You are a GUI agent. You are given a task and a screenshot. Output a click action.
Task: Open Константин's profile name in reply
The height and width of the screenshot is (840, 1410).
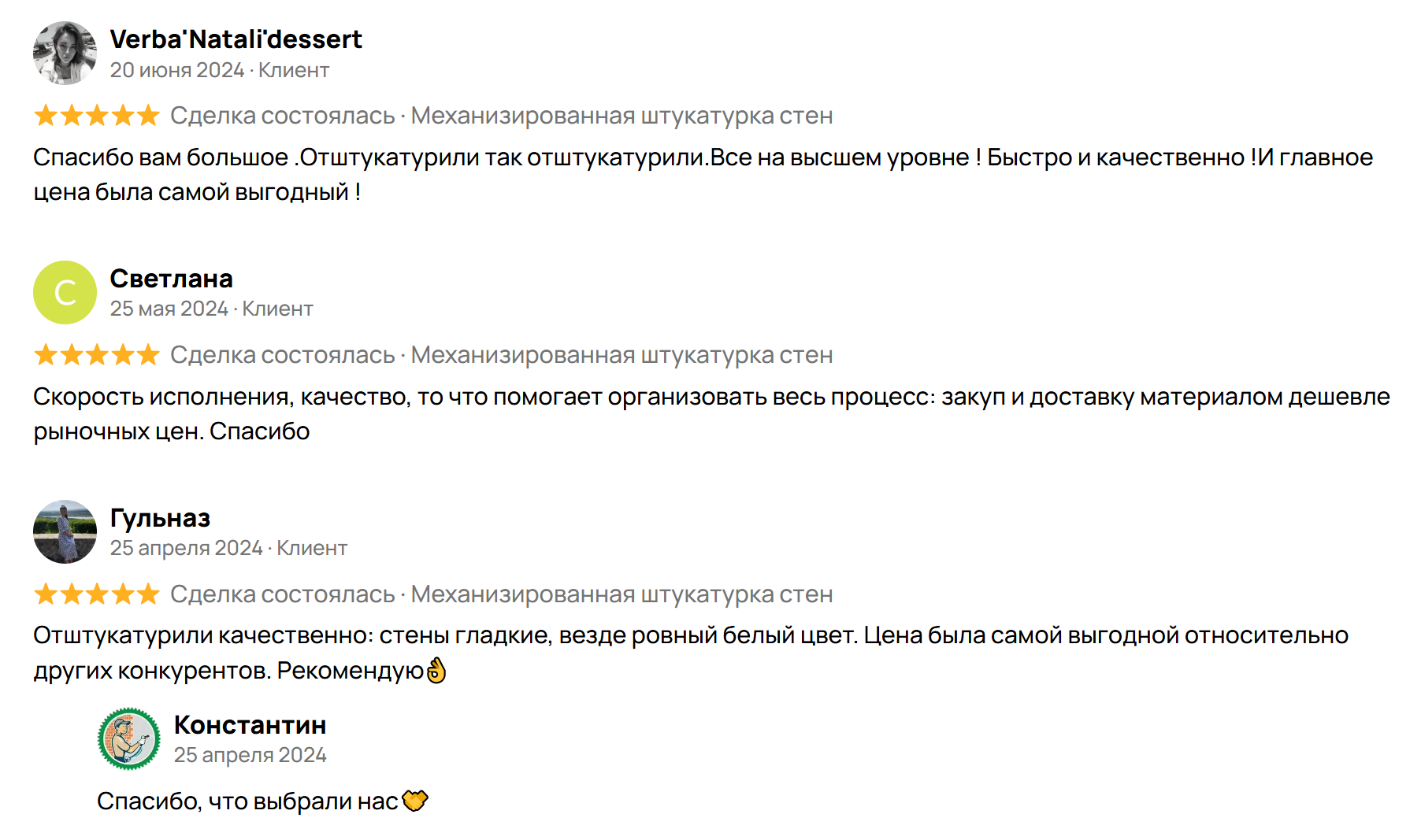click(x=250, y=725)
